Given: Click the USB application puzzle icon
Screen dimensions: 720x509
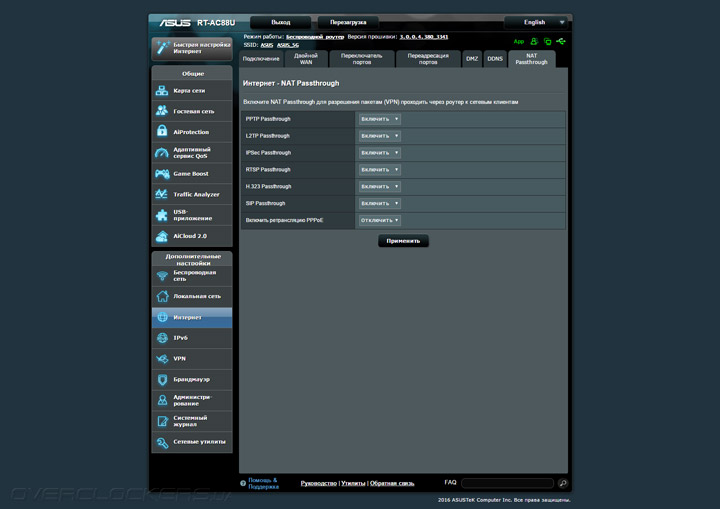Looking at the screenshot, I should click(x=162, y=215).
